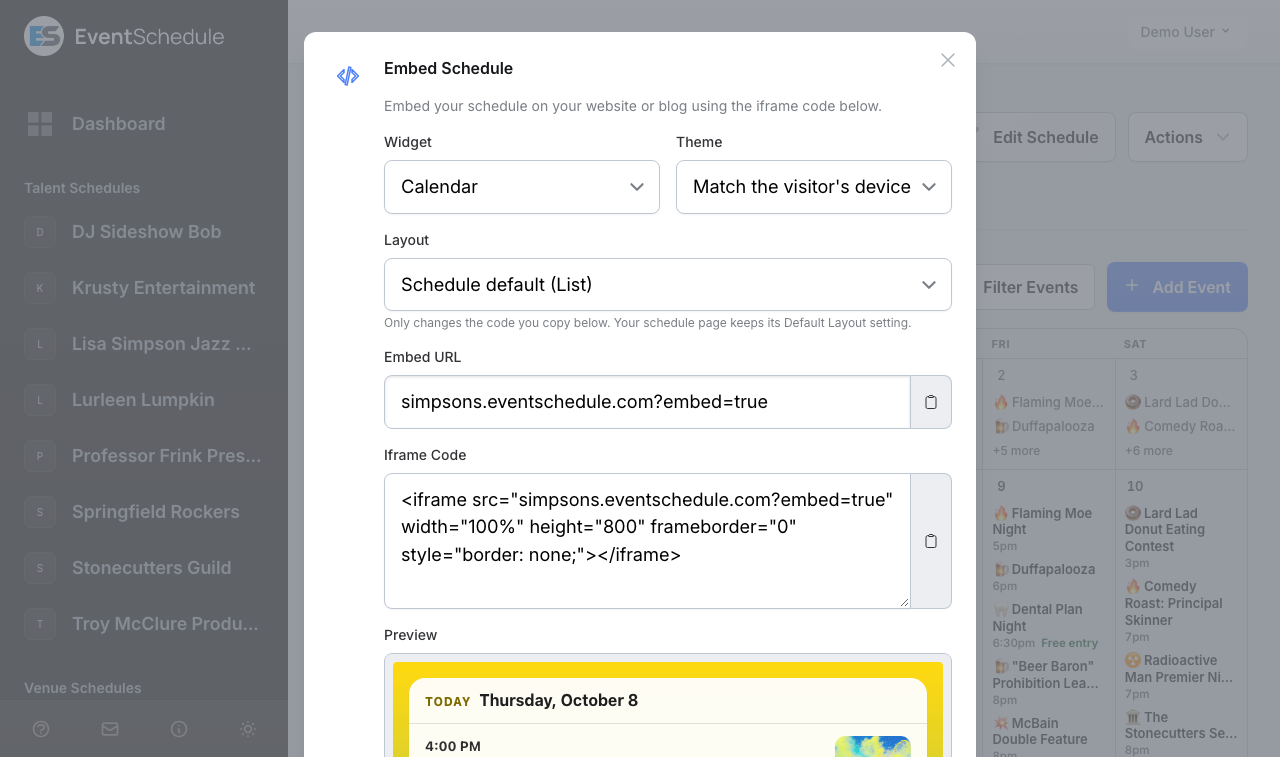
Task: Open the Lurleen Lumpkin schedule
Action: click(143, 400)
